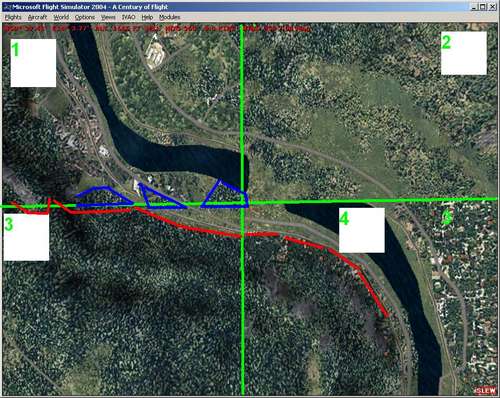Open the World menu
This screenshot has height=398, width=500.
pos(61,17)
